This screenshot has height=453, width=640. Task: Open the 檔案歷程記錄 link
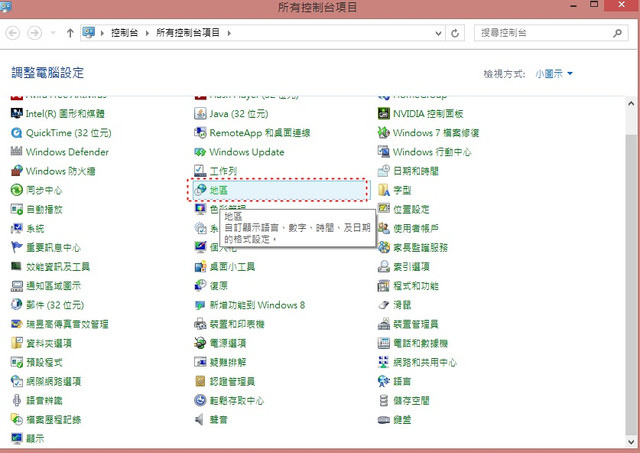(53, 420)
